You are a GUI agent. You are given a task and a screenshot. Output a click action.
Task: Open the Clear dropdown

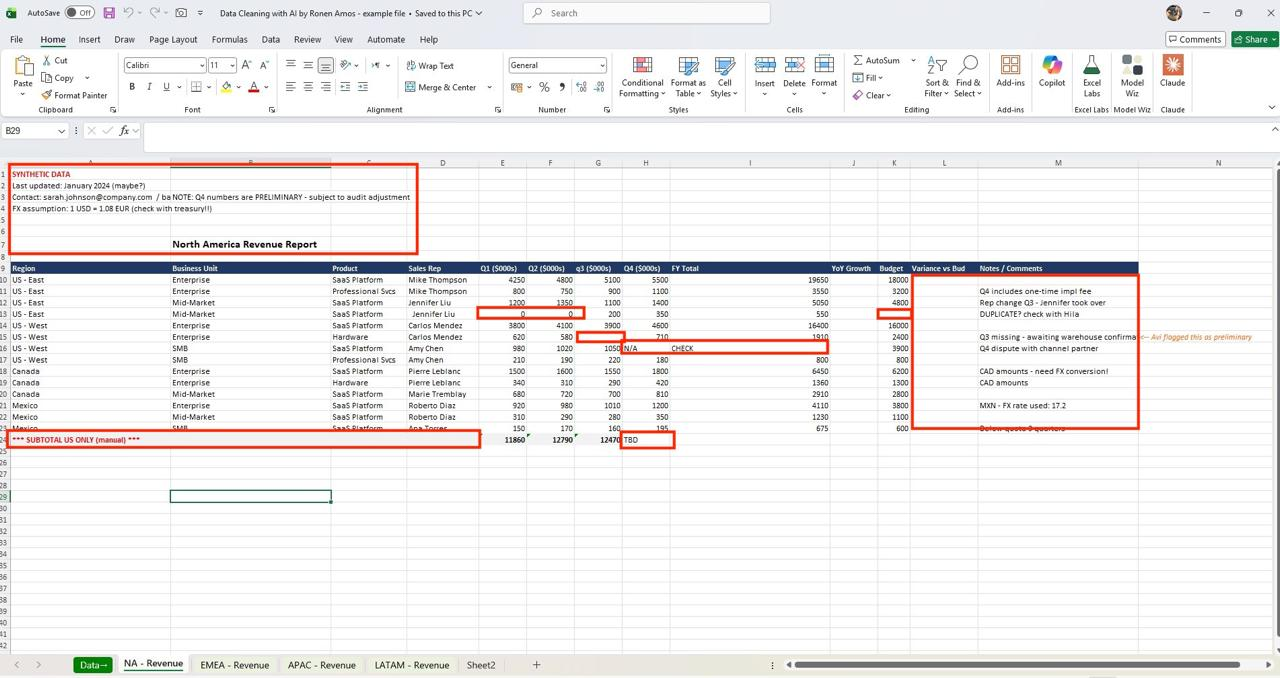coord(871,95)
